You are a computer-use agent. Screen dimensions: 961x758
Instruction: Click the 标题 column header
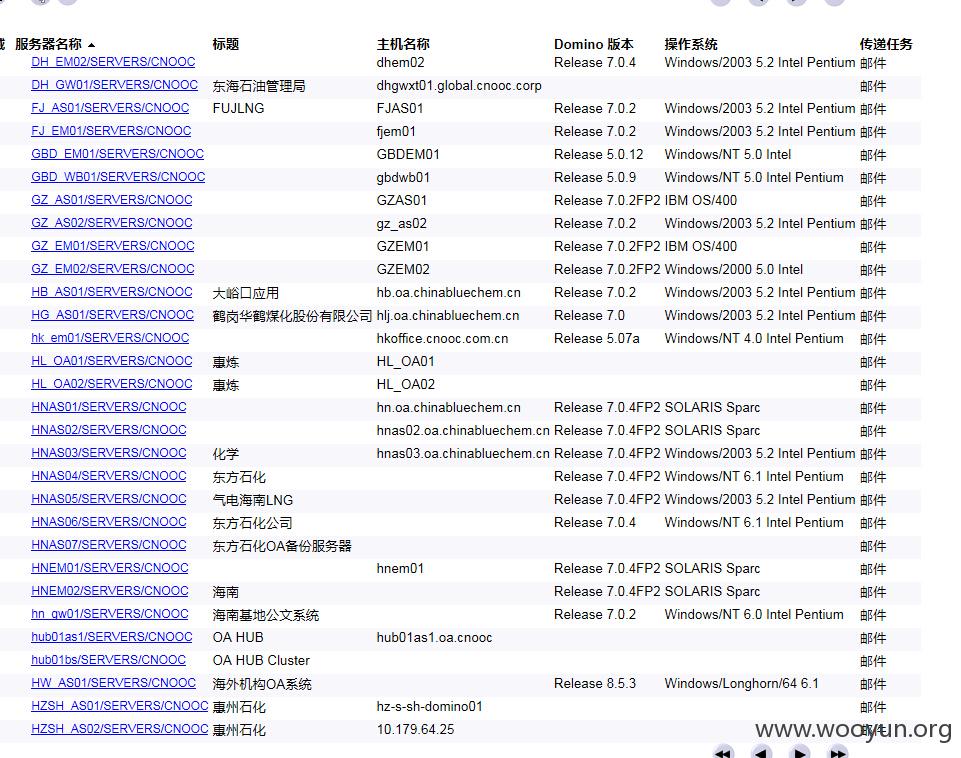(226, 44)
